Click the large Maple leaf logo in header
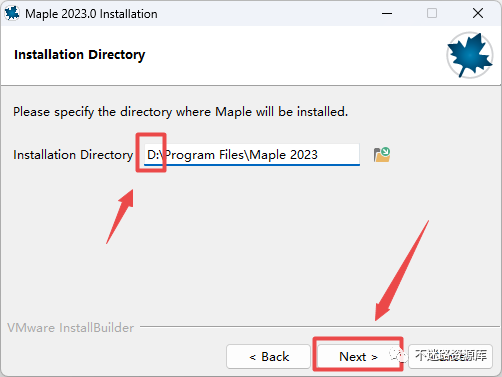The height and width of the screenshot is (377, 502). pos(470,55)
